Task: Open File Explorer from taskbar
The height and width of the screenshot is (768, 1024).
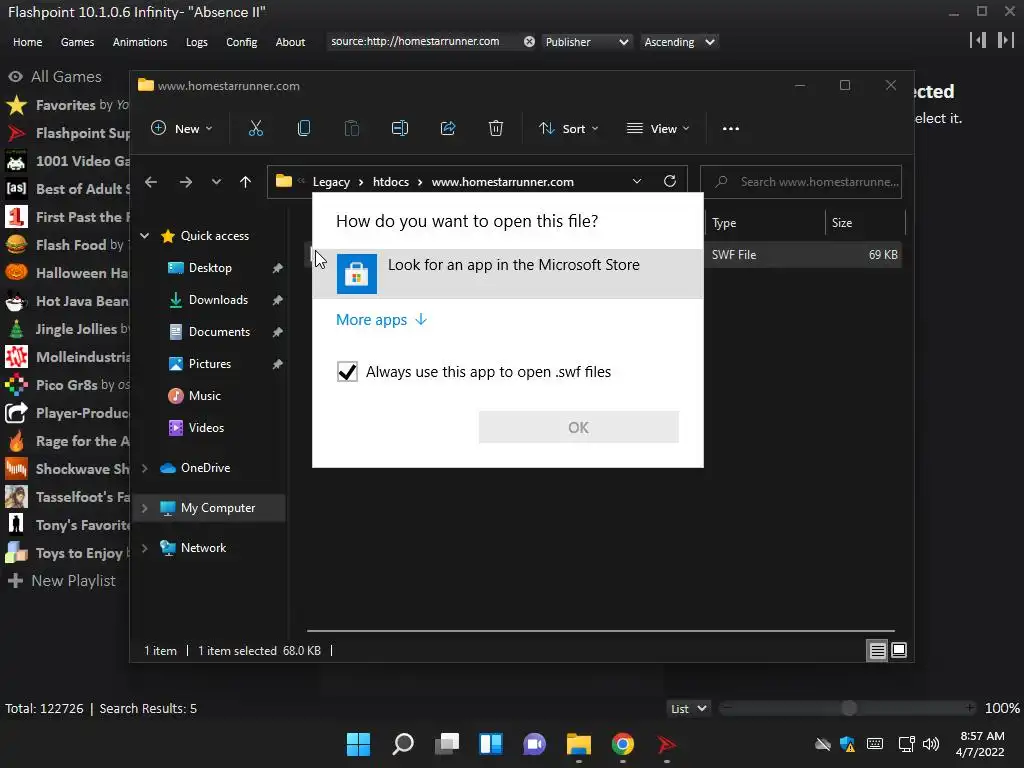Action: (579, 744)
